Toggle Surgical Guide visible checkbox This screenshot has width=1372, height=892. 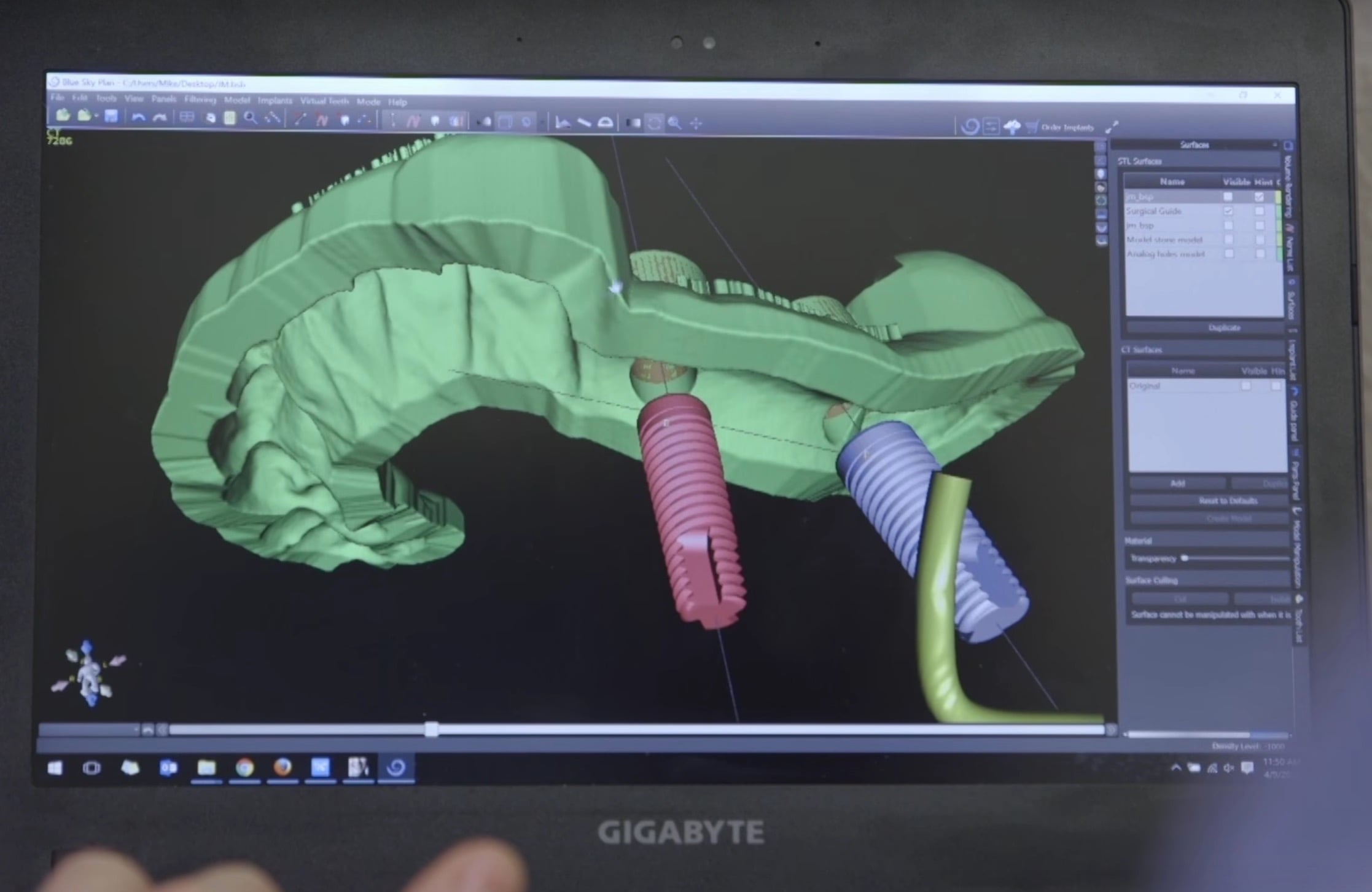coord(1228,211)
